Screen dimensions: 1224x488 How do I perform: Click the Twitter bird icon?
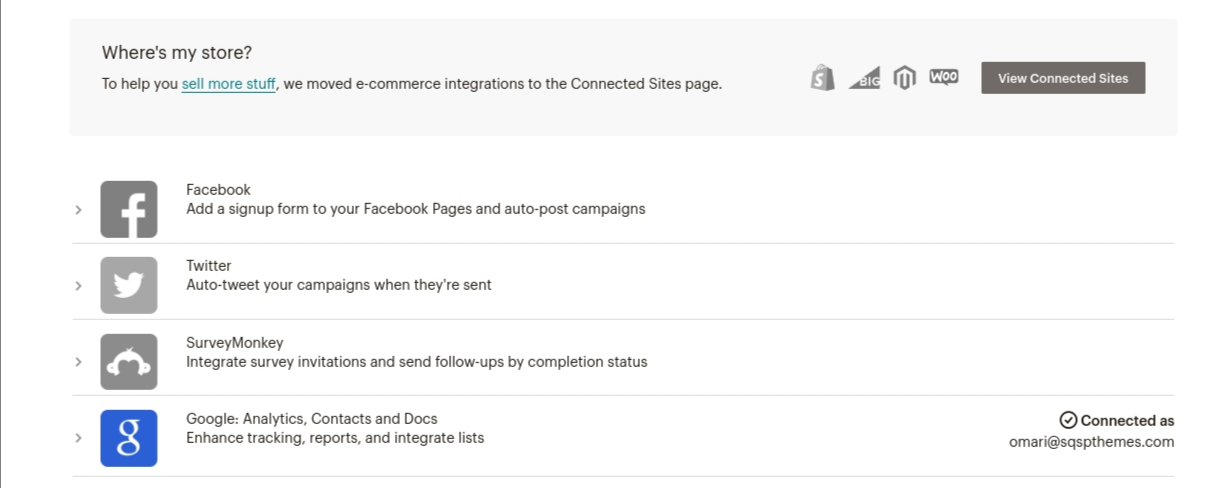129,285
